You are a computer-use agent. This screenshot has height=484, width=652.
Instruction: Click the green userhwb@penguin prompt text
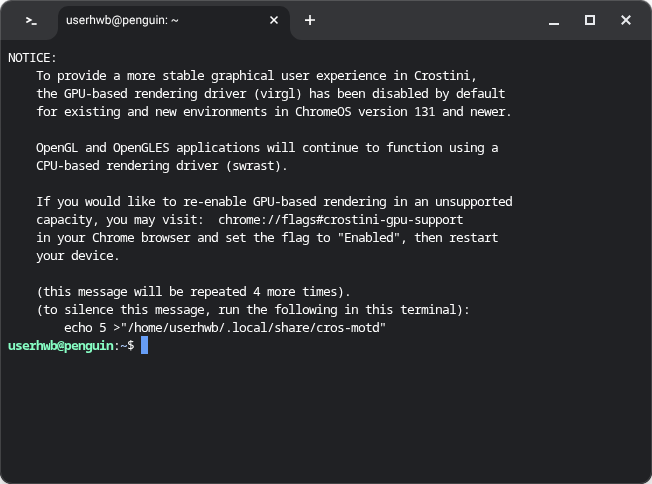[x=62, y=345]
